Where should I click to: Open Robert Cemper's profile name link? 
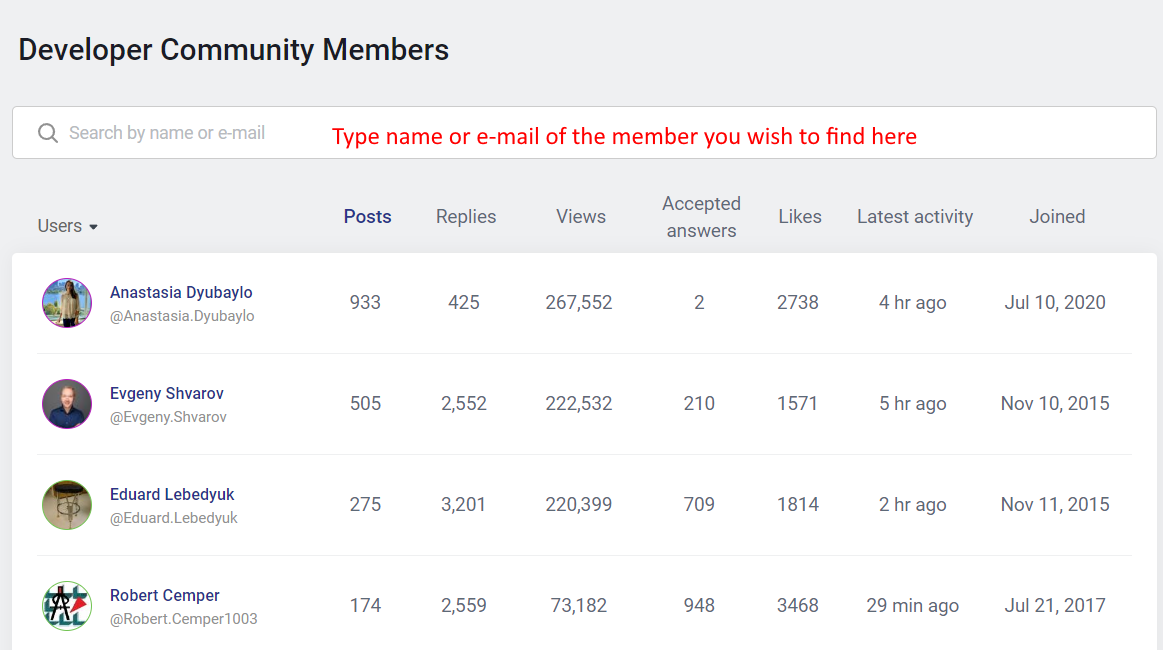(165, 595)
